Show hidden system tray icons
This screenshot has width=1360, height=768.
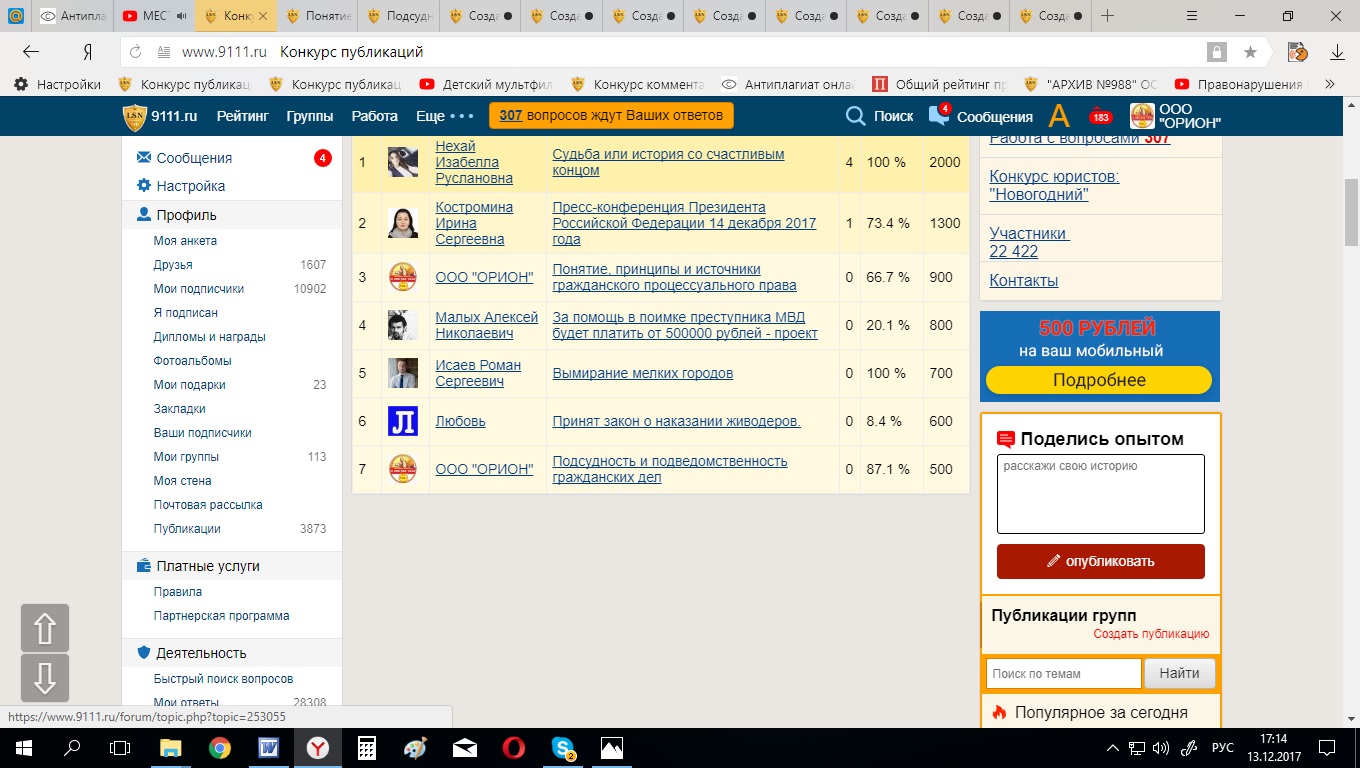pyautogui.click(x=1113, y=748)
